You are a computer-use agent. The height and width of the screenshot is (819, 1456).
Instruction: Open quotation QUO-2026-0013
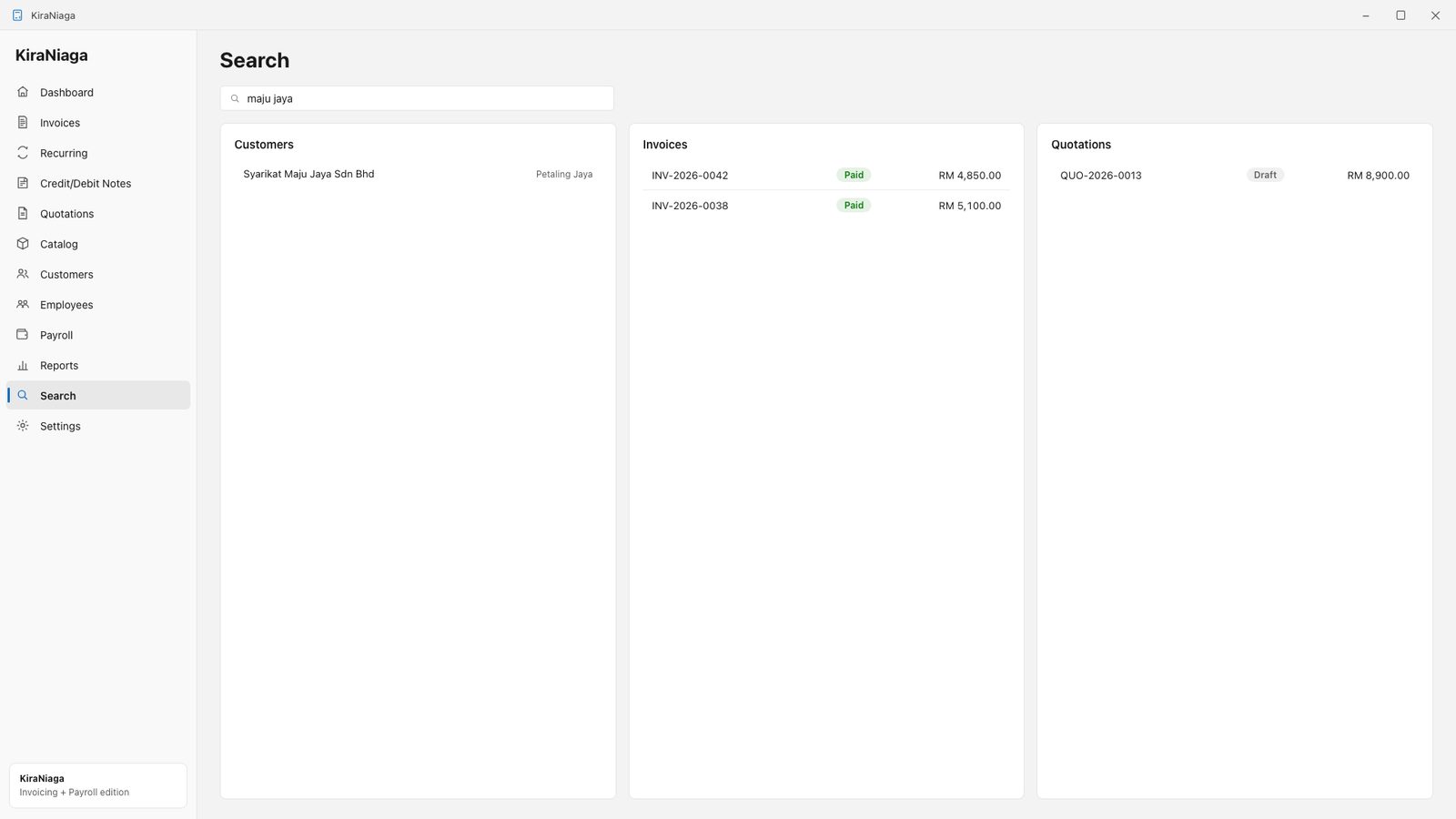(x=1235, y=175)
